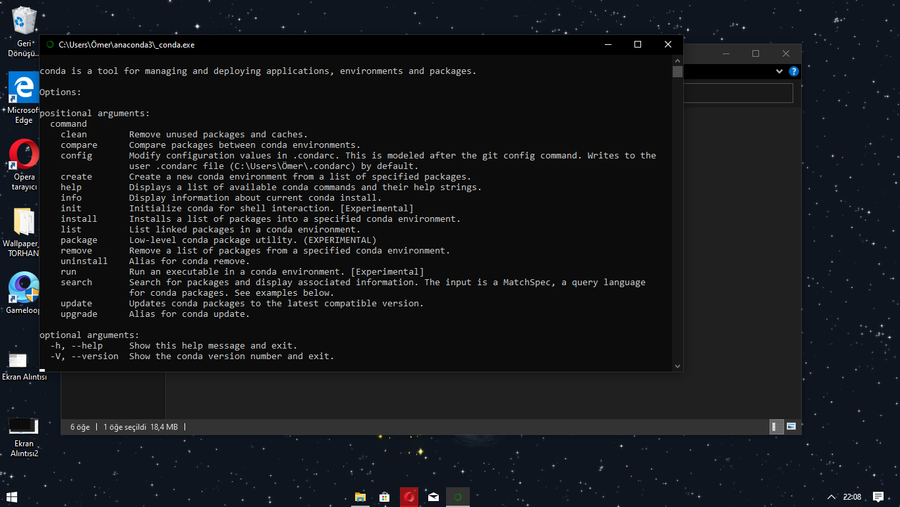Select the conda console taskbar icon
Viewport: 900px width, 507px height.
(x=458, y=497)
